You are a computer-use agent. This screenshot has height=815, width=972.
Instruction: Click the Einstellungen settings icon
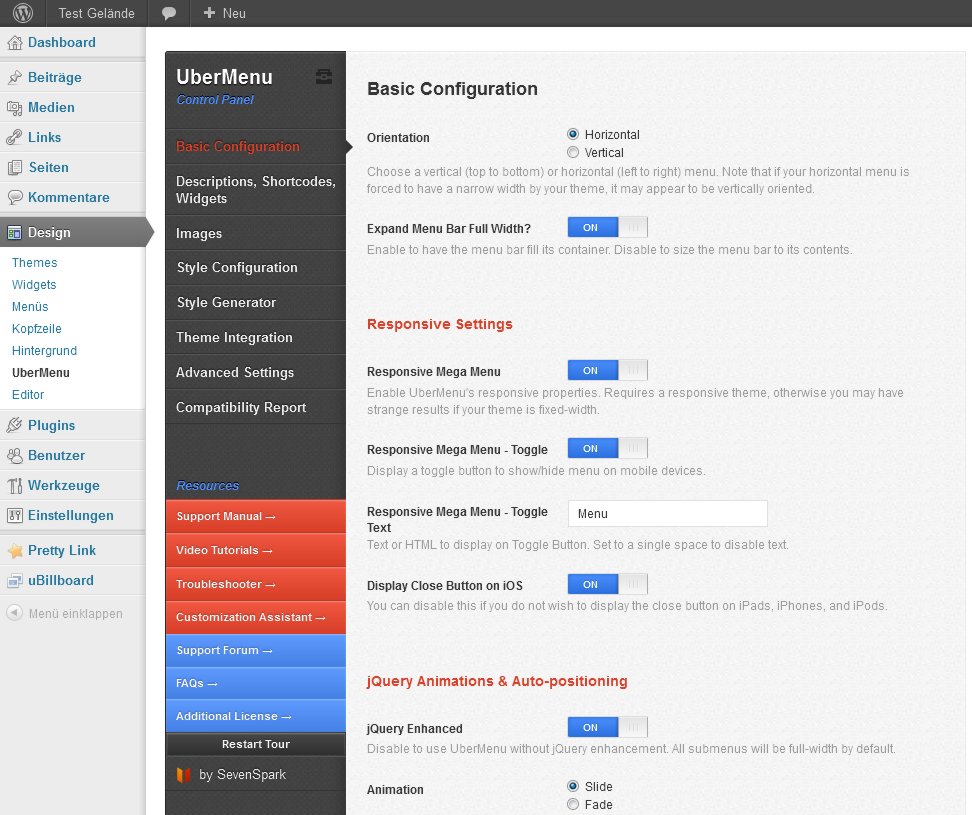coord(15,515)
